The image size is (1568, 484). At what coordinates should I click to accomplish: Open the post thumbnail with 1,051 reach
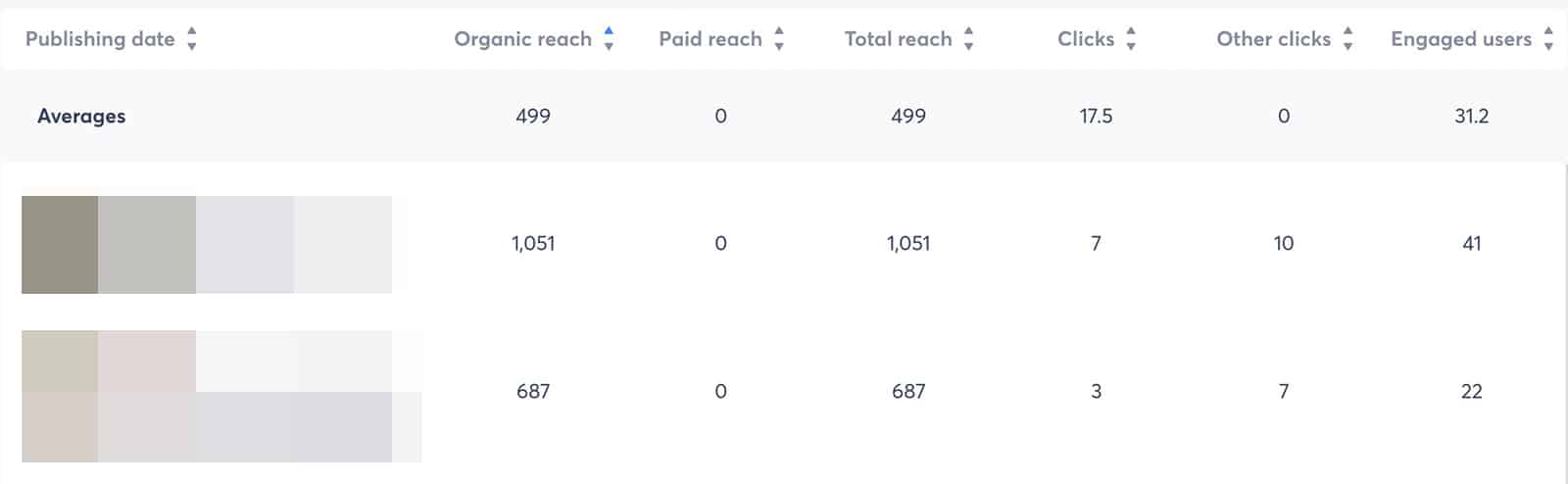pyautogui.click(x=206, y=244)
